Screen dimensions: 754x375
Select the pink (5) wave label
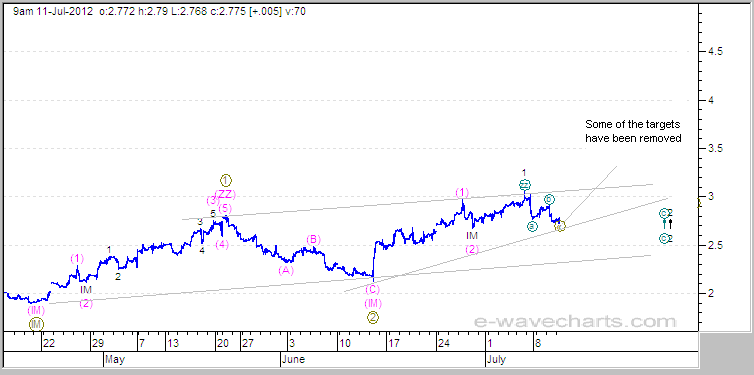click(x=225, y=209)
